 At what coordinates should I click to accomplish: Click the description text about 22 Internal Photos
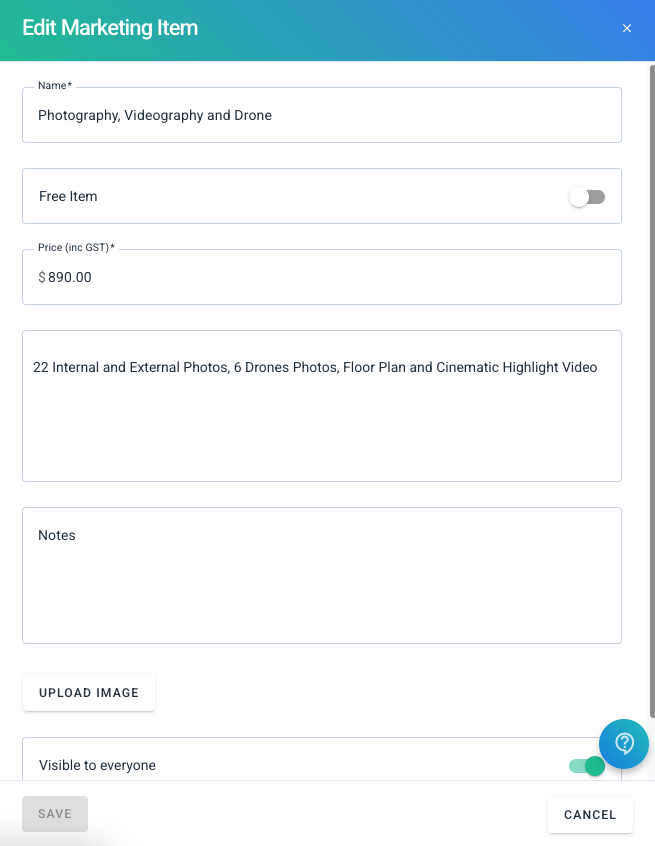coord(315,367)
